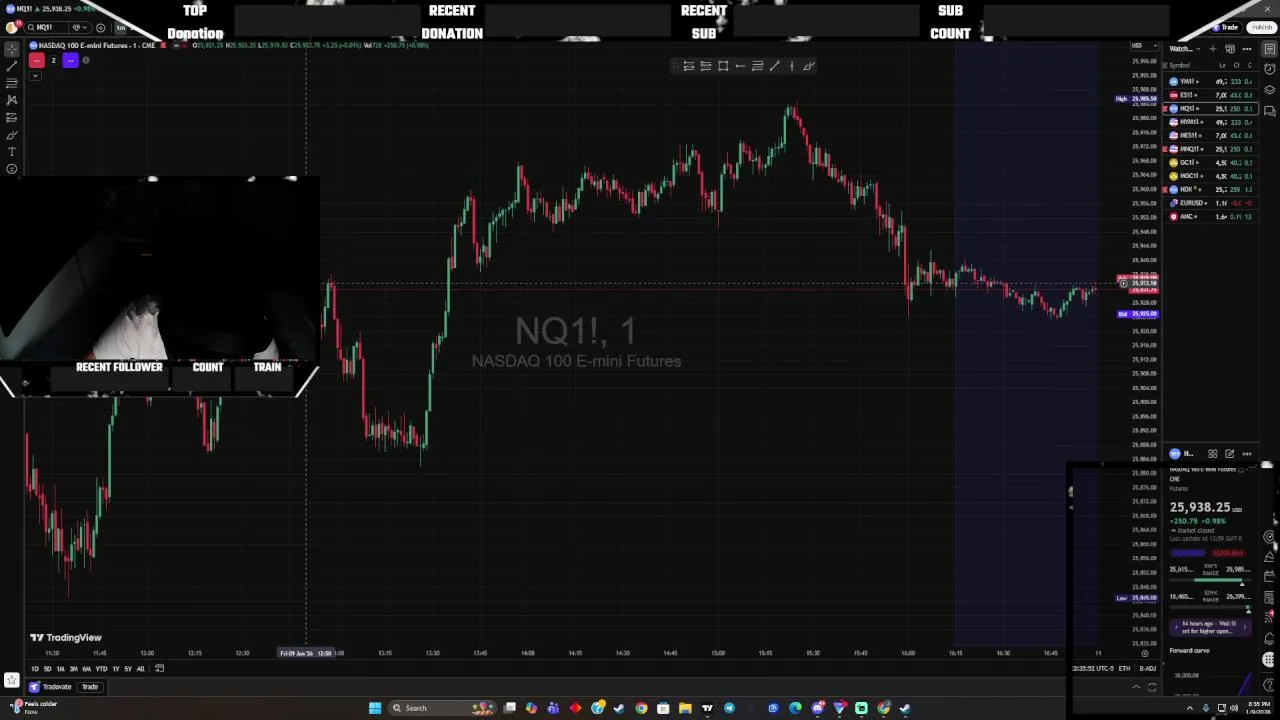This screenshot has height=720, width=1280.
Task: Toggle the B-ADJ adjustment setting
Action: click(x=1147, y=668)
